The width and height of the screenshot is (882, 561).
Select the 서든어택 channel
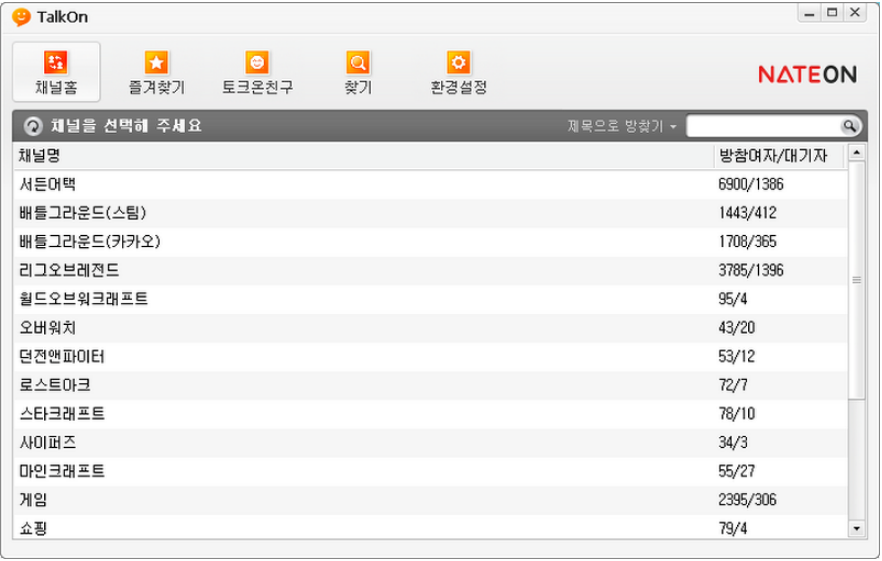pos(430,185)
